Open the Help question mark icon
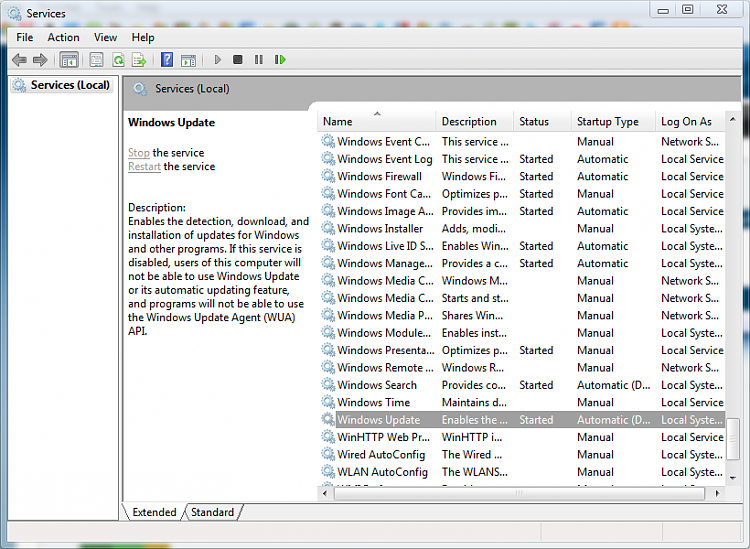750x549 pixels. tap(167, 60)
